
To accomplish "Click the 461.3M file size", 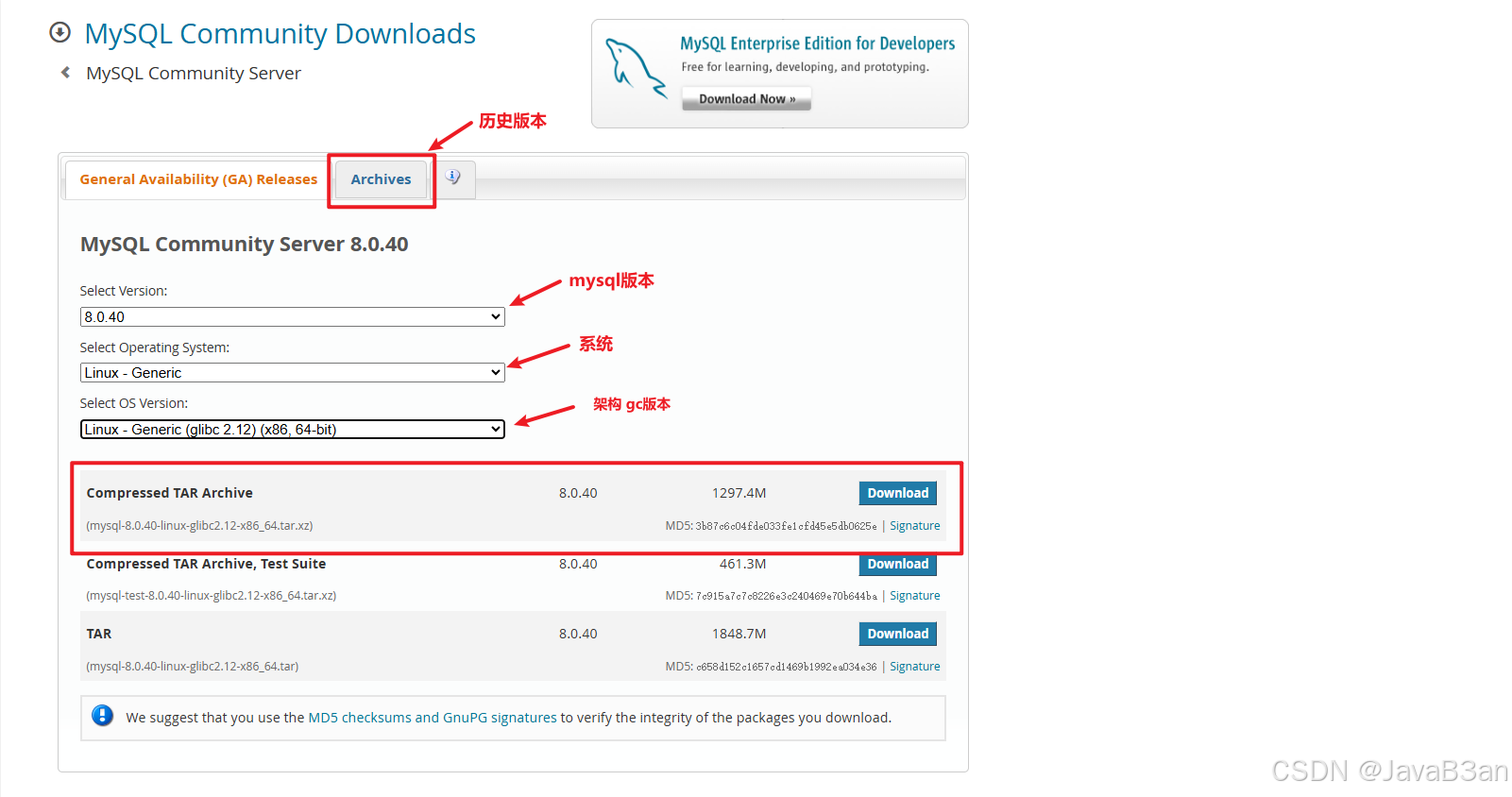I will (x=743, y=564).
